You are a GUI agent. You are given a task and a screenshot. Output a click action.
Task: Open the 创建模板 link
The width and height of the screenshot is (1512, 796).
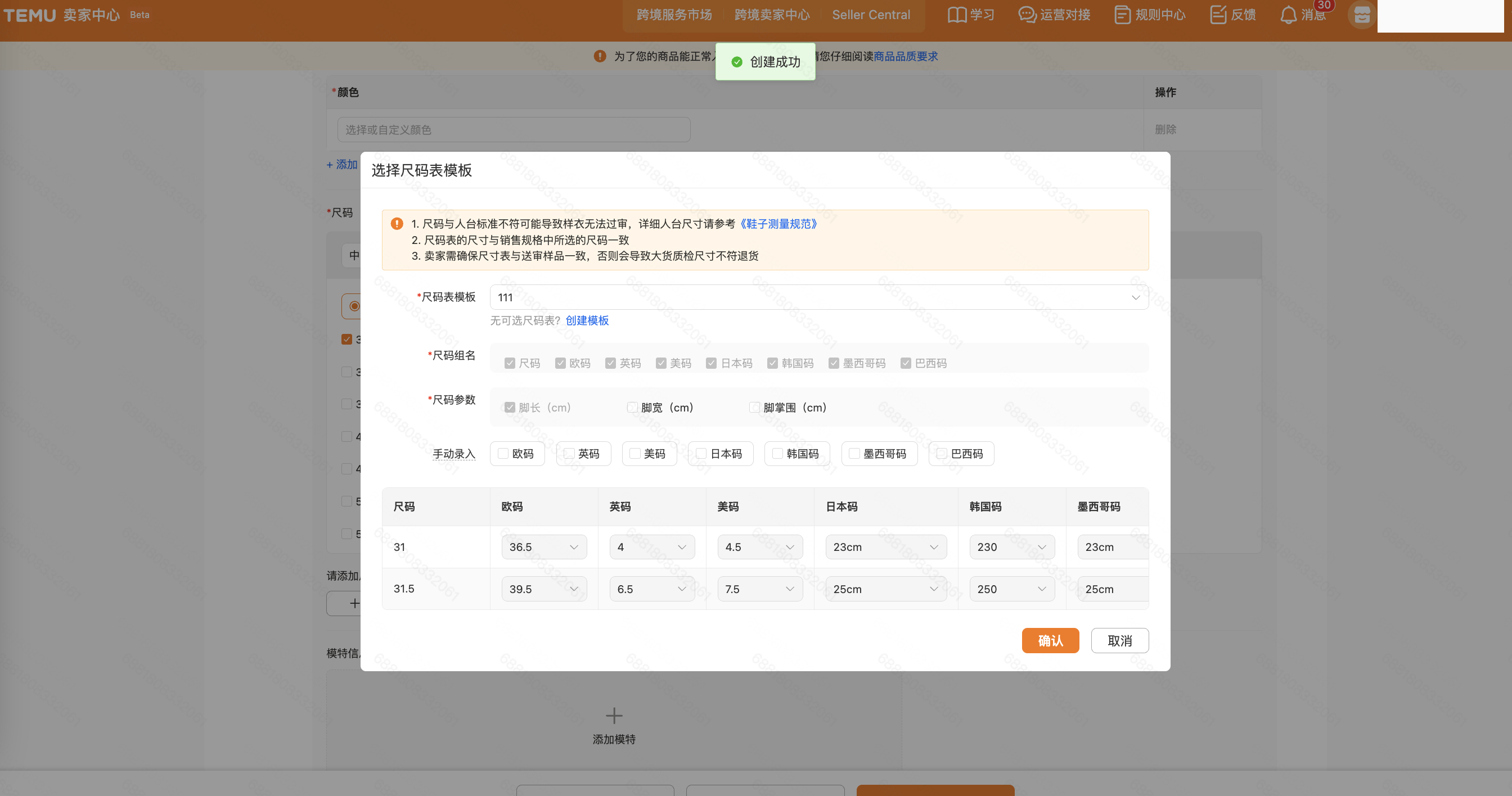tap(588, 321)
